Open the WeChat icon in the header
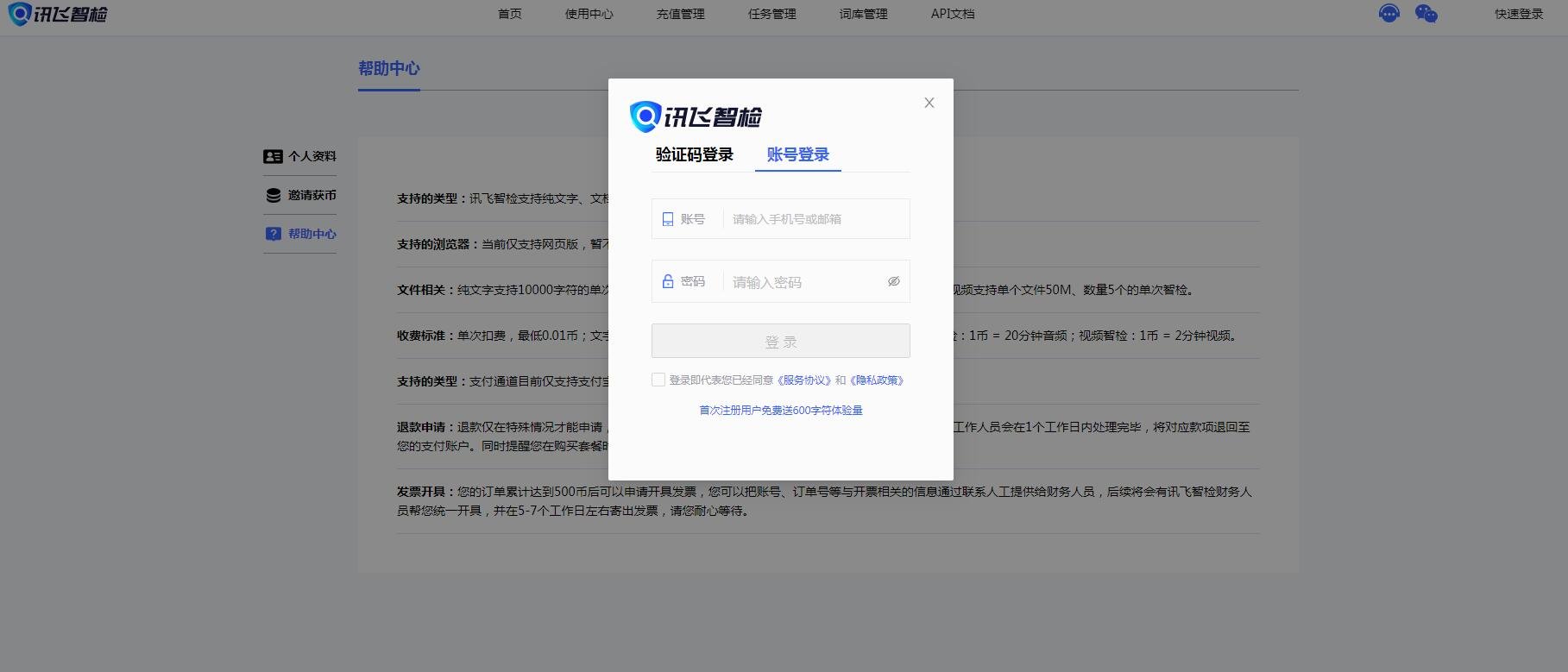Image resolution: width=1568 pixels, height=672 pixels. (1426, 14)
